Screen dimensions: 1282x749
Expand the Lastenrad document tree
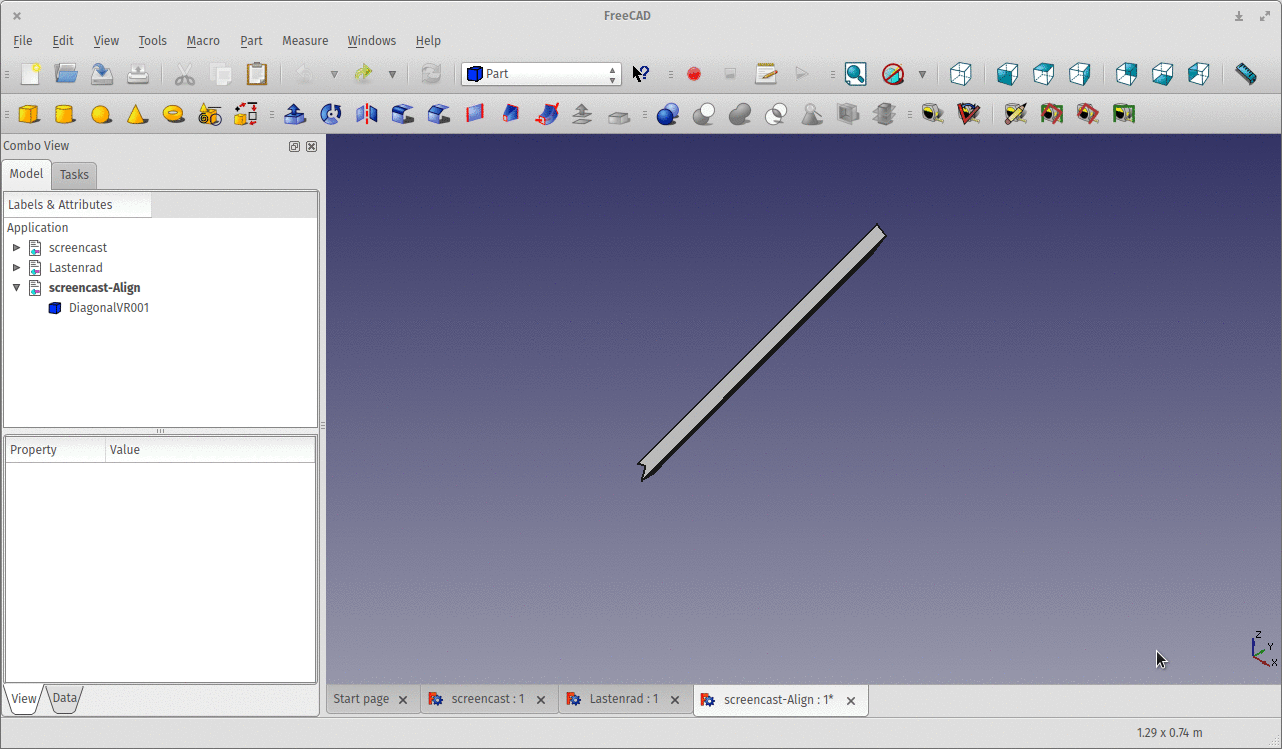[16, 268]
